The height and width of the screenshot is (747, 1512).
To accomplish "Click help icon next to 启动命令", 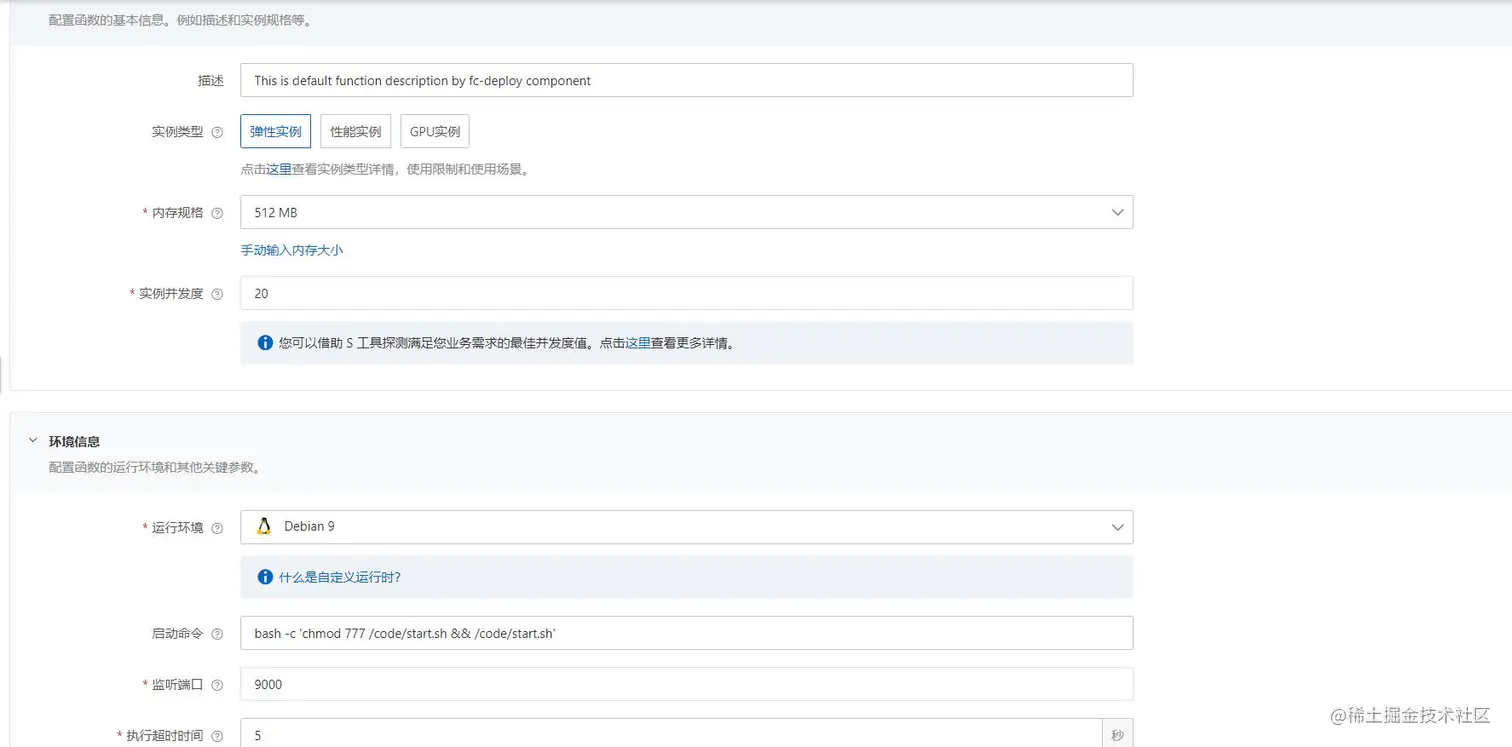I will (x=217, y=634).
